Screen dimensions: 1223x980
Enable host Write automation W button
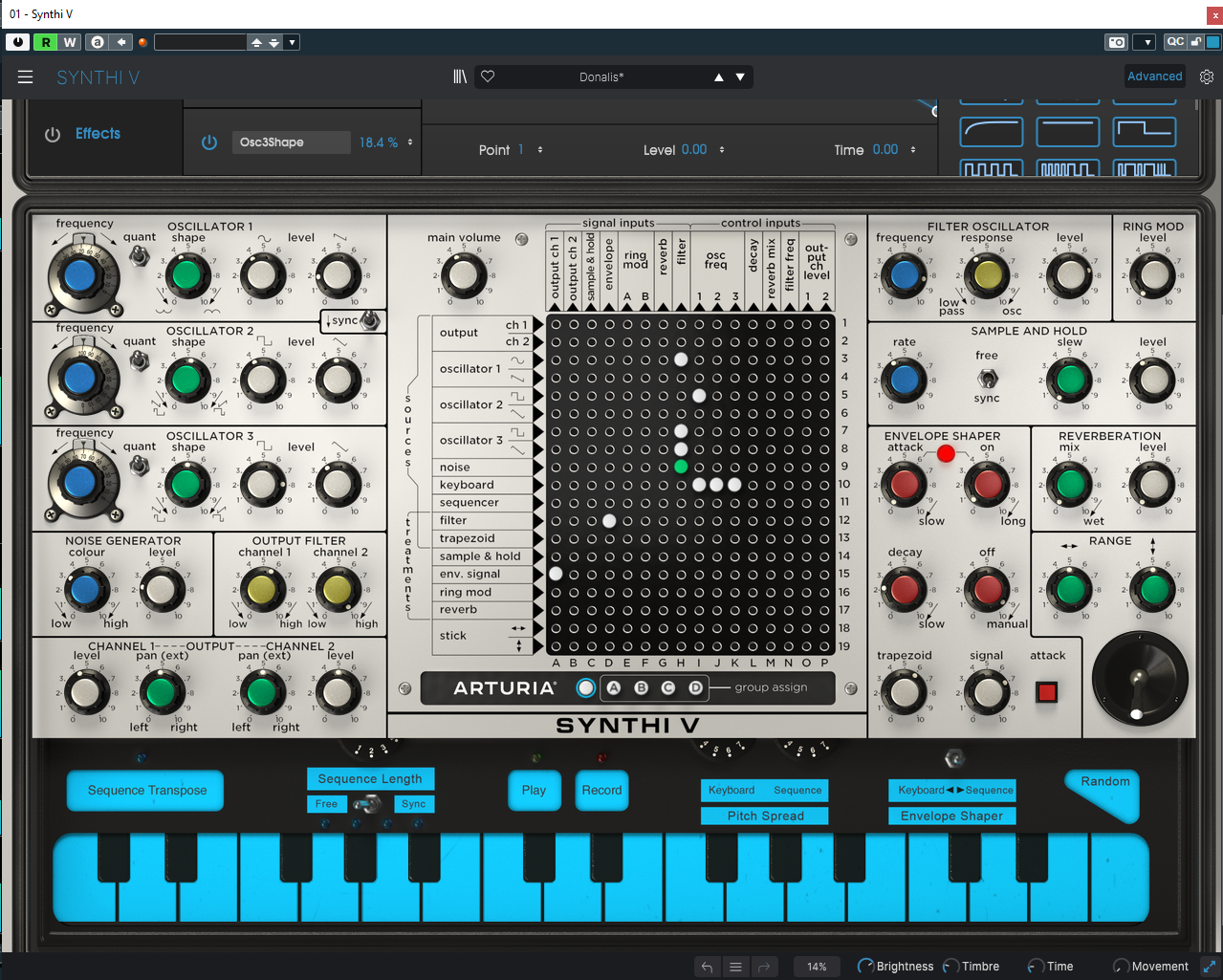70,42
